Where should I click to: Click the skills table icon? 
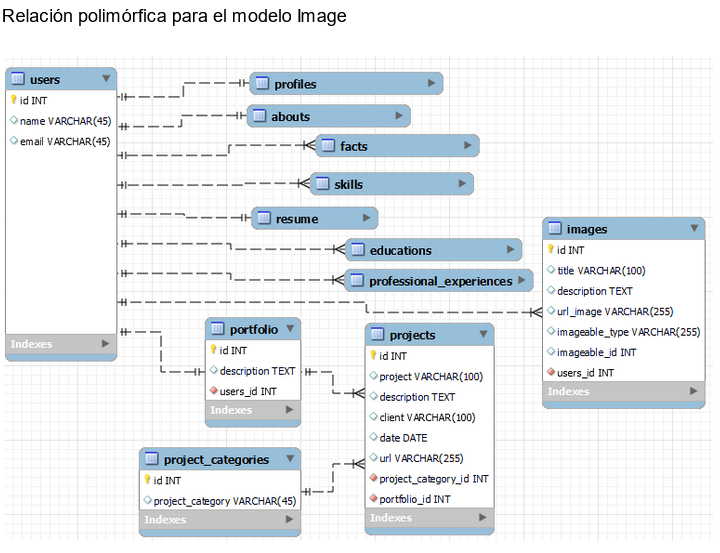(321, 184)
